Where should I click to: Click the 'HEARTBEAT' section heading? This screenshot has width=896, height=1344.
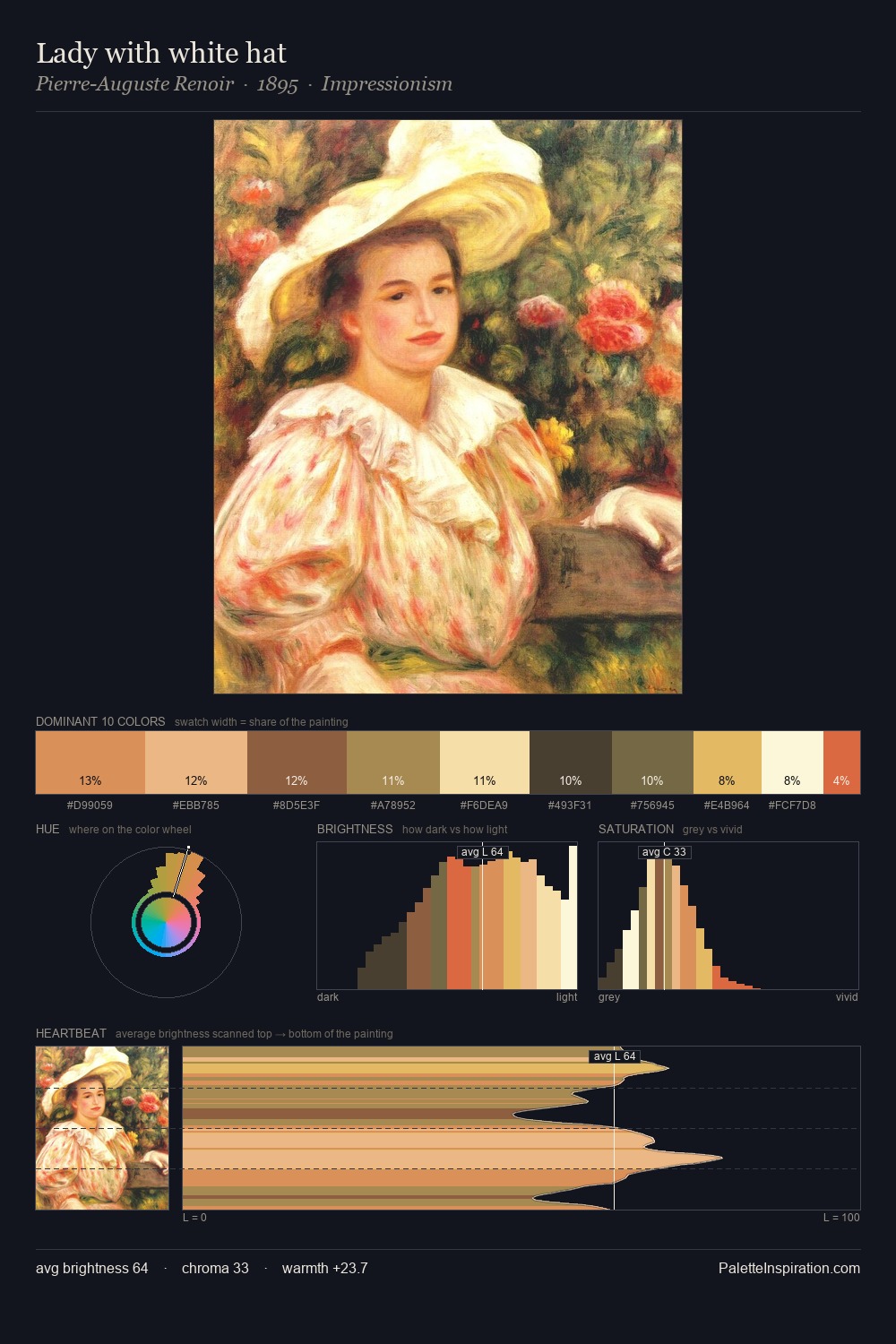click(x=71, y=1033)
